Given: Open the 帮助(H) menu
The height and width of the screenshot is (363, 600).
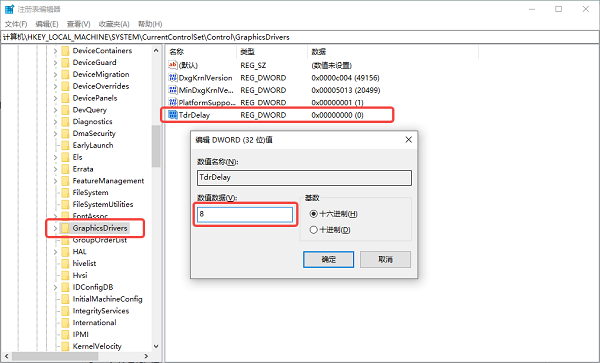Looking at the screenshot, I should coord(150,24).
